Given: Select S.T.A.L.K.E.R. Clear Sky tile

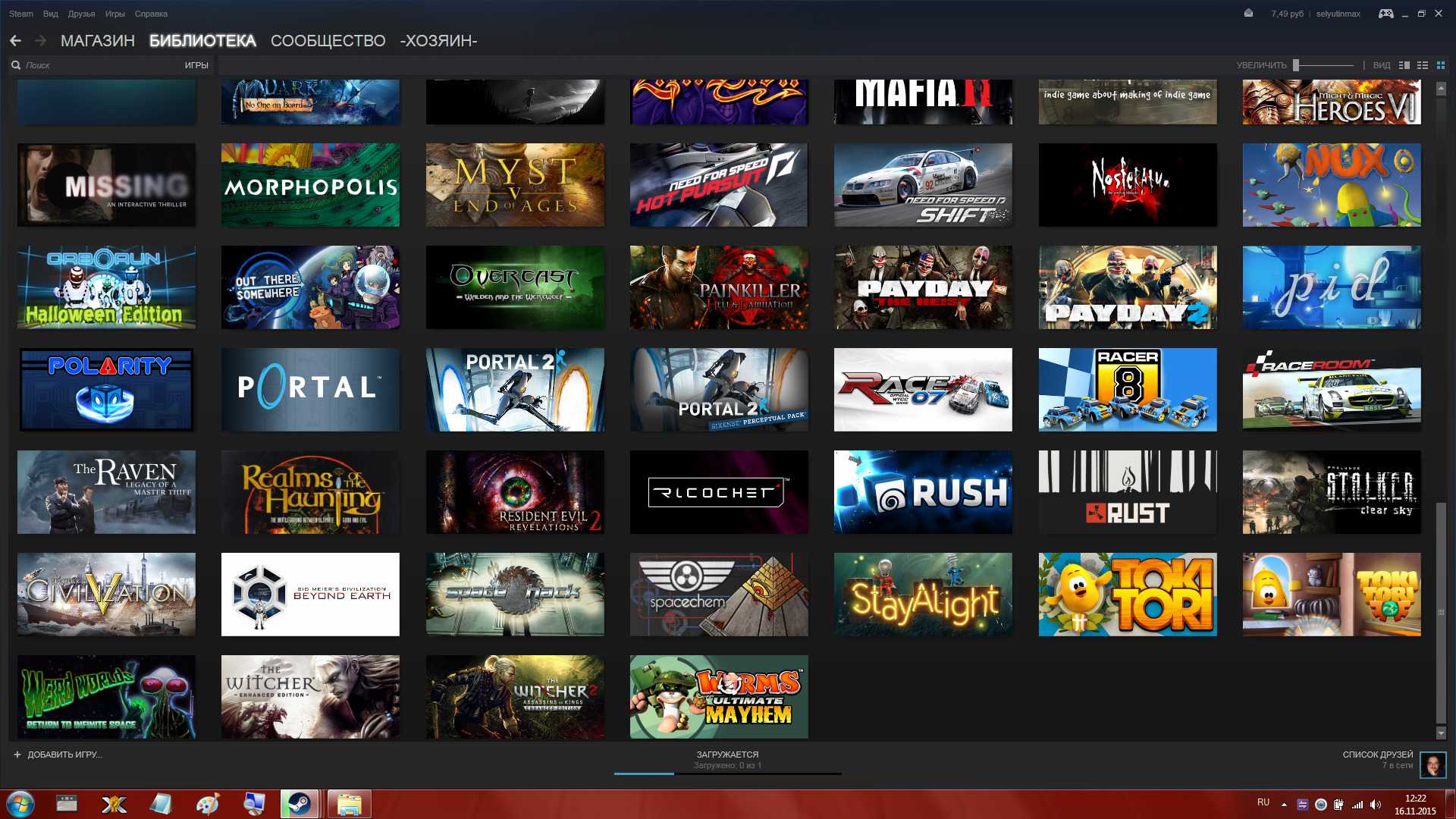Looking at the screenshot, I should [x=1332, y=491].
